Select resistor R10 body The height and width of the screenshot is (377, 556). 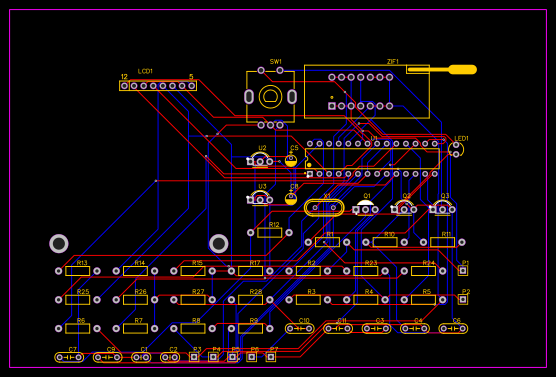pyautogui.click(x=385, y=242)
